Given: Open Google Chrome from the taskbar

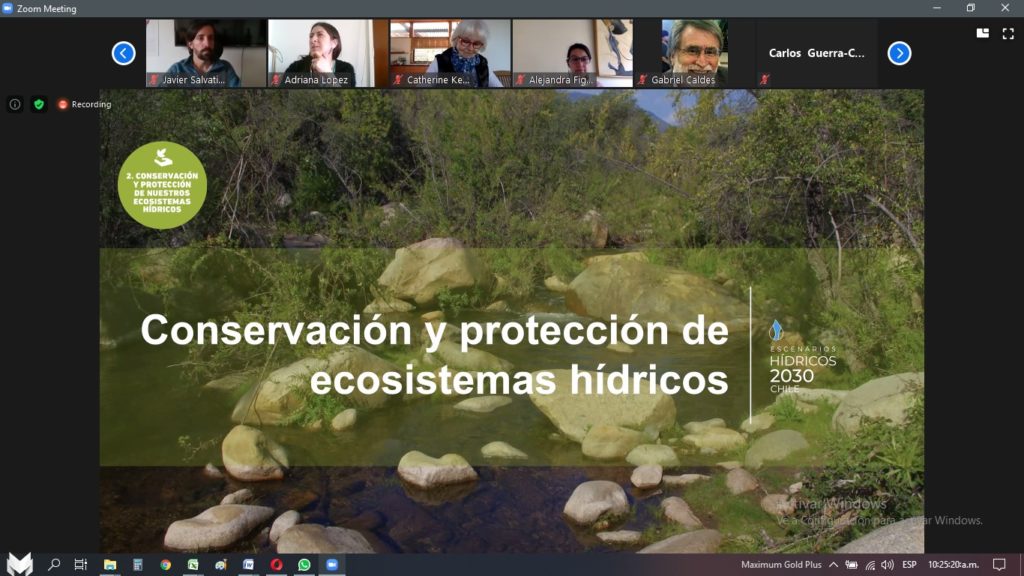Looking at the screenshot, I should (x=165, y=565).
